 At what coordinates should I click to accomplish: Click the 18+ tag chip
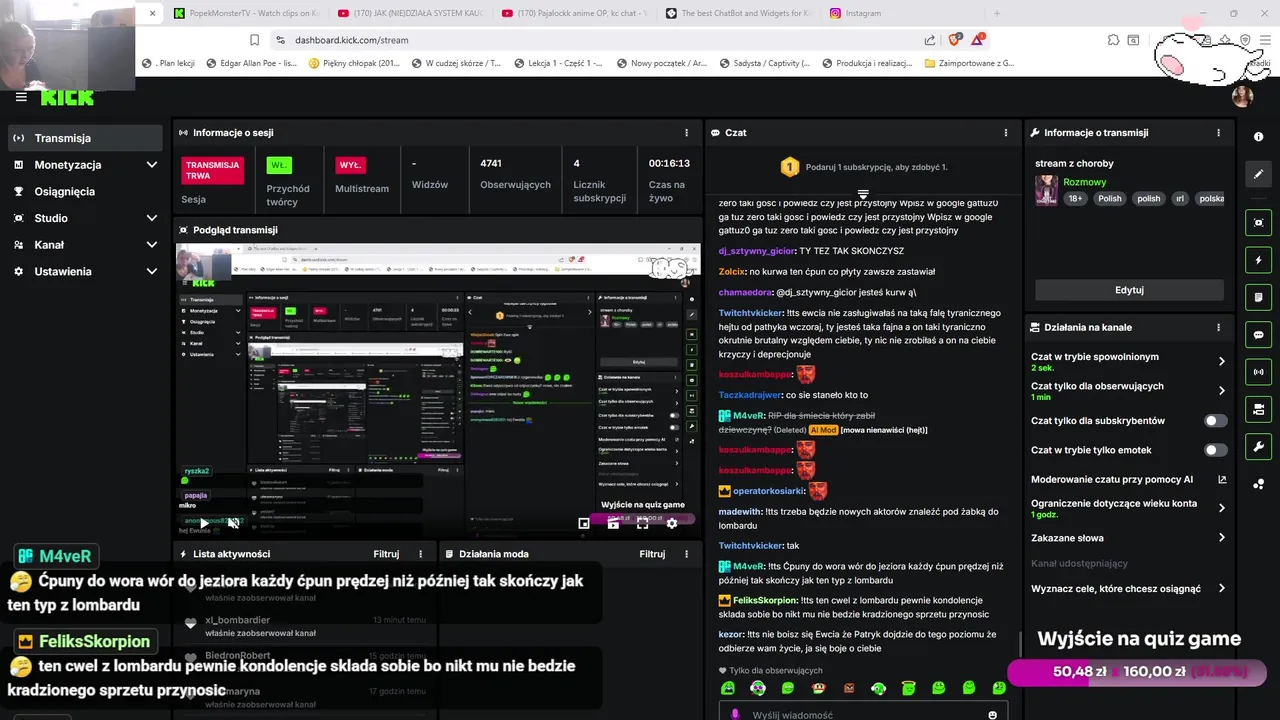1075,199
